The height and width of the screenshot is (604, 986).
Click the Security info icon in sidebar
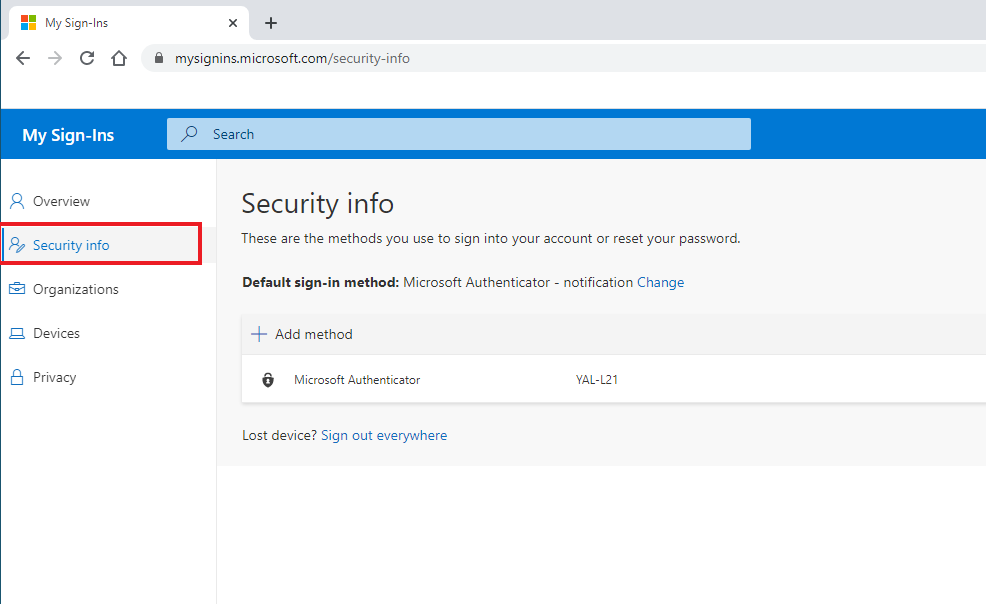16,245
